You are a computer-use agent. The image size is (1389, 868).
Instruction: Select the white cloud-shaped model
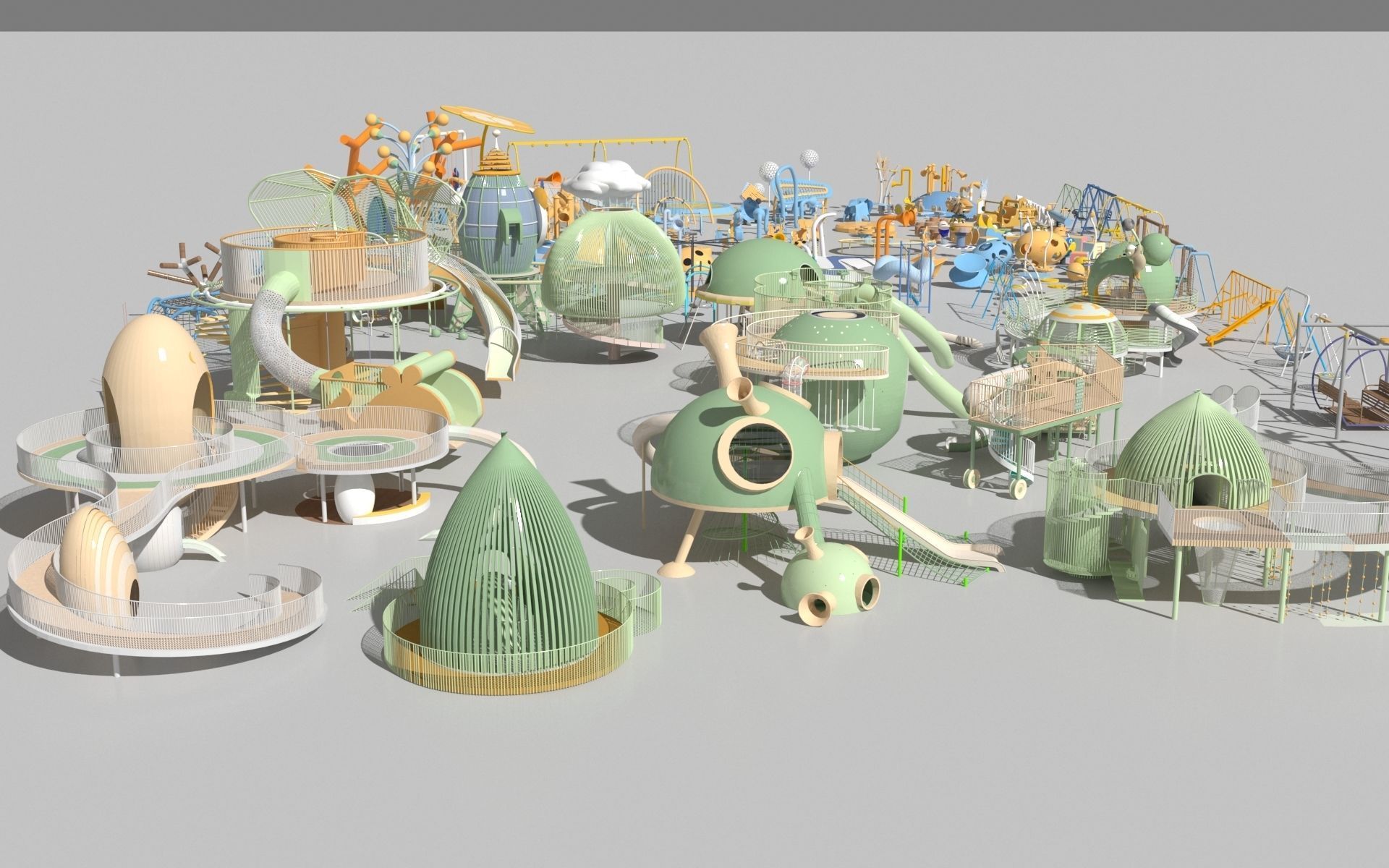[x=606, y=179]
